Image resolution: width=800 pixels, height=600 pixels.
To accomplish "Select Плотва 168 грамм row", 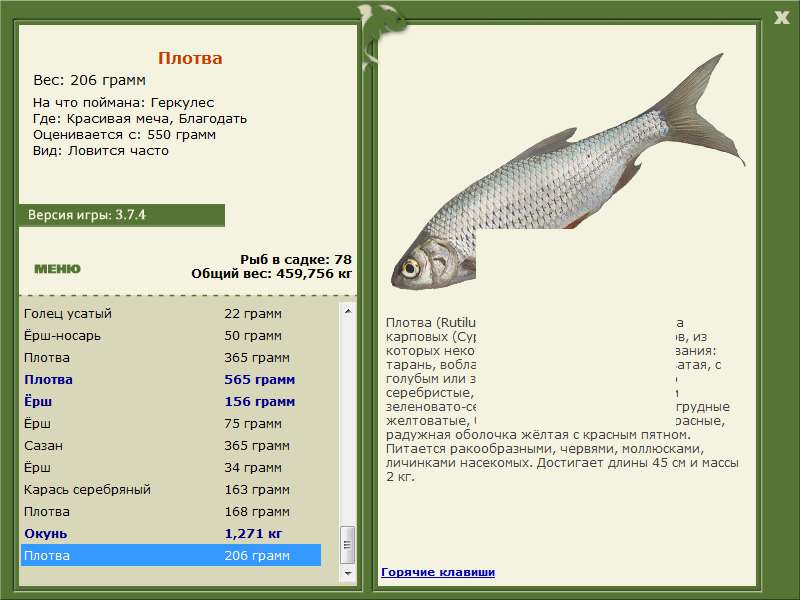I will point(171,511).
